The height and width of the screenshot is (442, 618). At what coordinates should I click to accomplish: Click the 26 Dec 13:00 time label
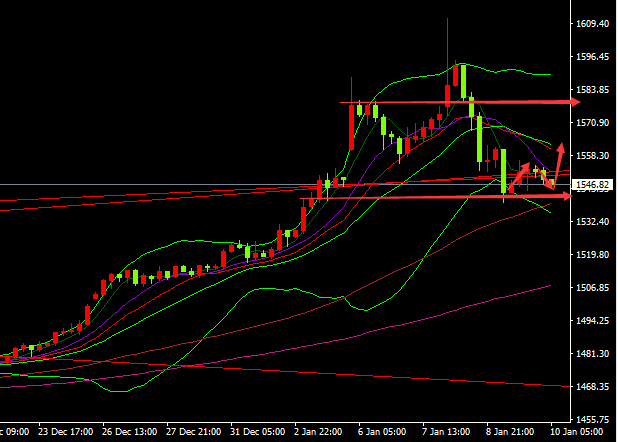click(133, 432)
